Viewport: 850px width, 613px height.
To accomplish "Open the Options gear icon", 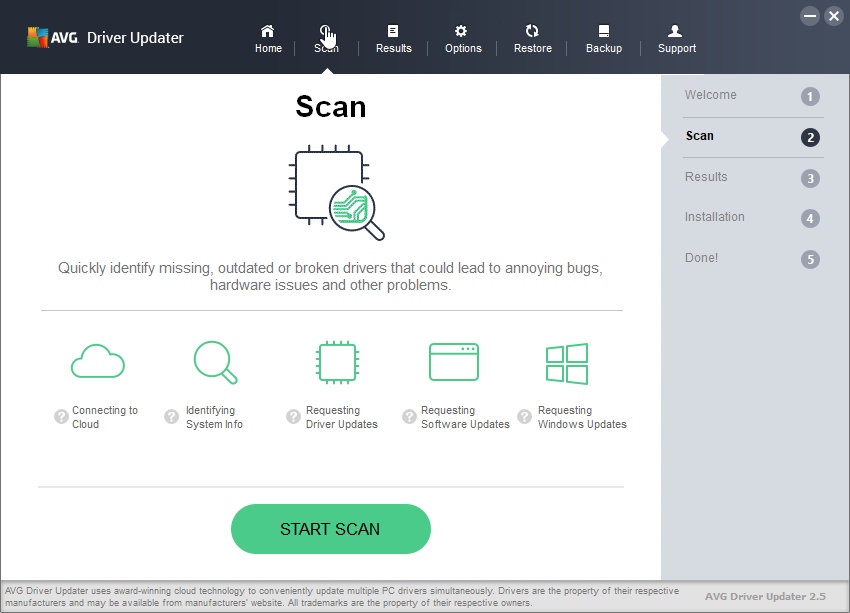I will [x=461, y=31].
